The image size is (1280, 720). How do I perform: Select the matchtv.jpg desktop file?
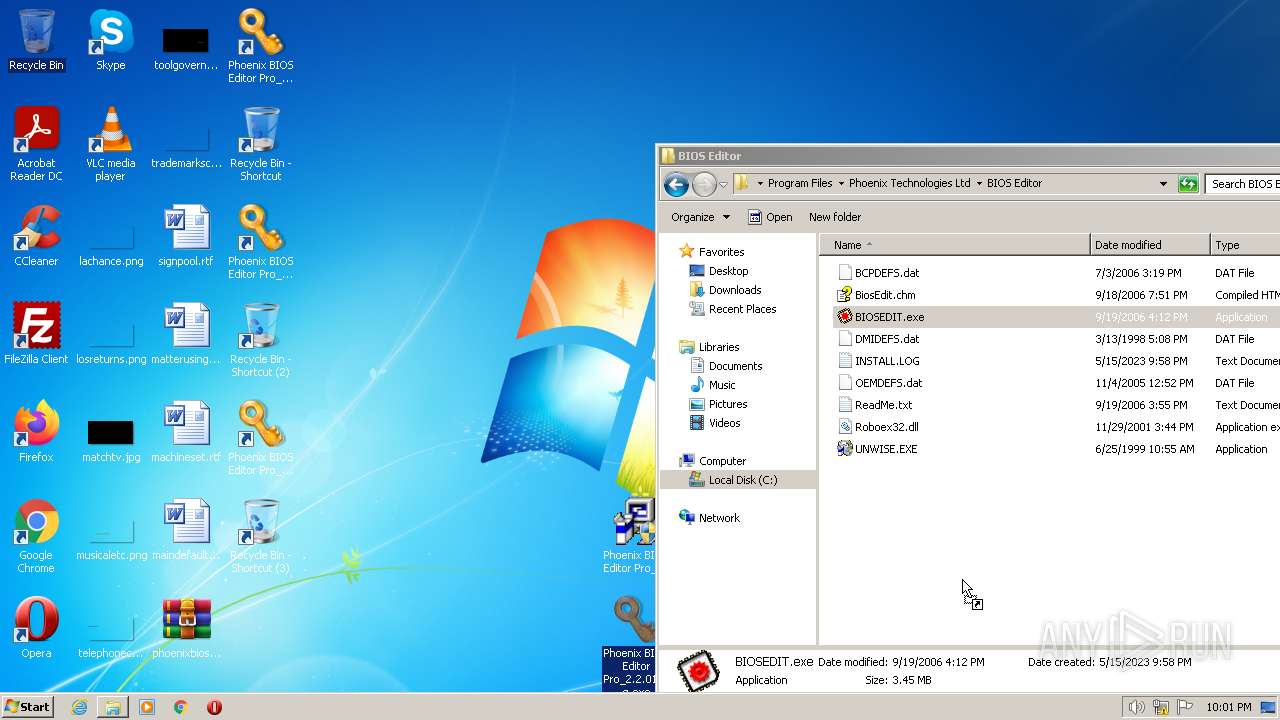coord(110,438)
